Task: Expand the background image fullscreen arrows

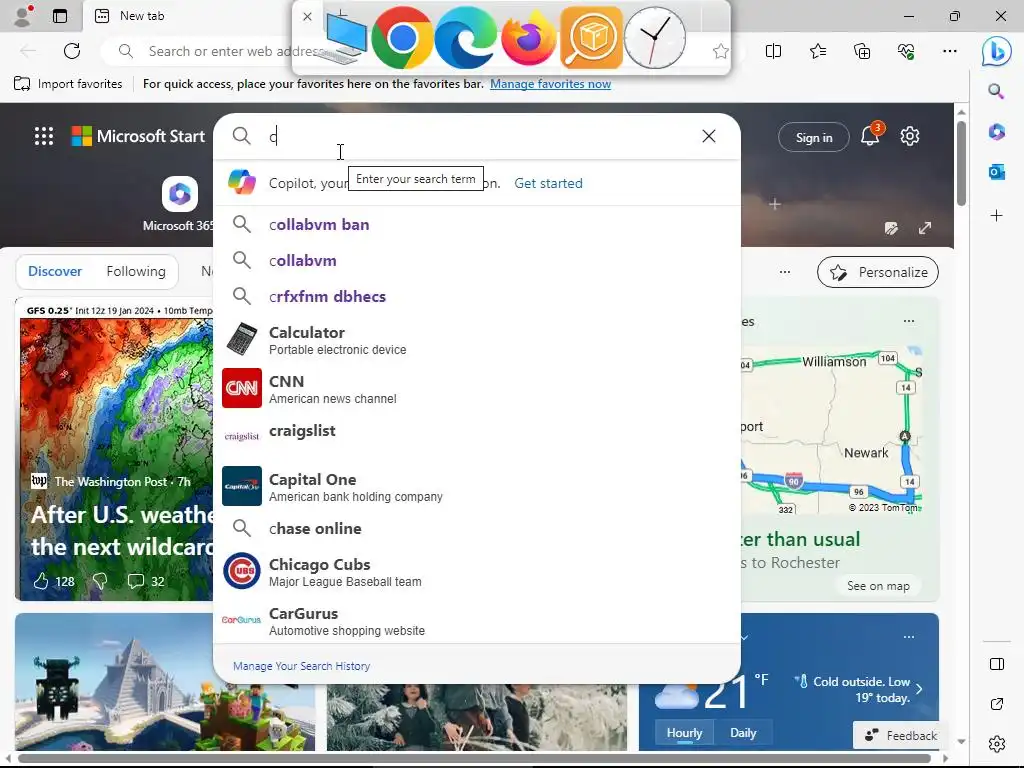Action: (x=925, y=228)
